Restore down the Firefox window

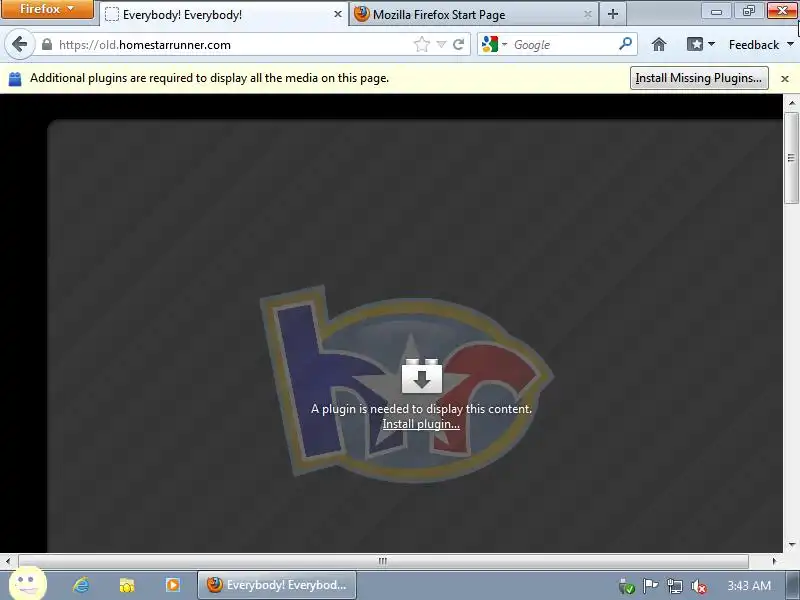(x=748, y=11)
